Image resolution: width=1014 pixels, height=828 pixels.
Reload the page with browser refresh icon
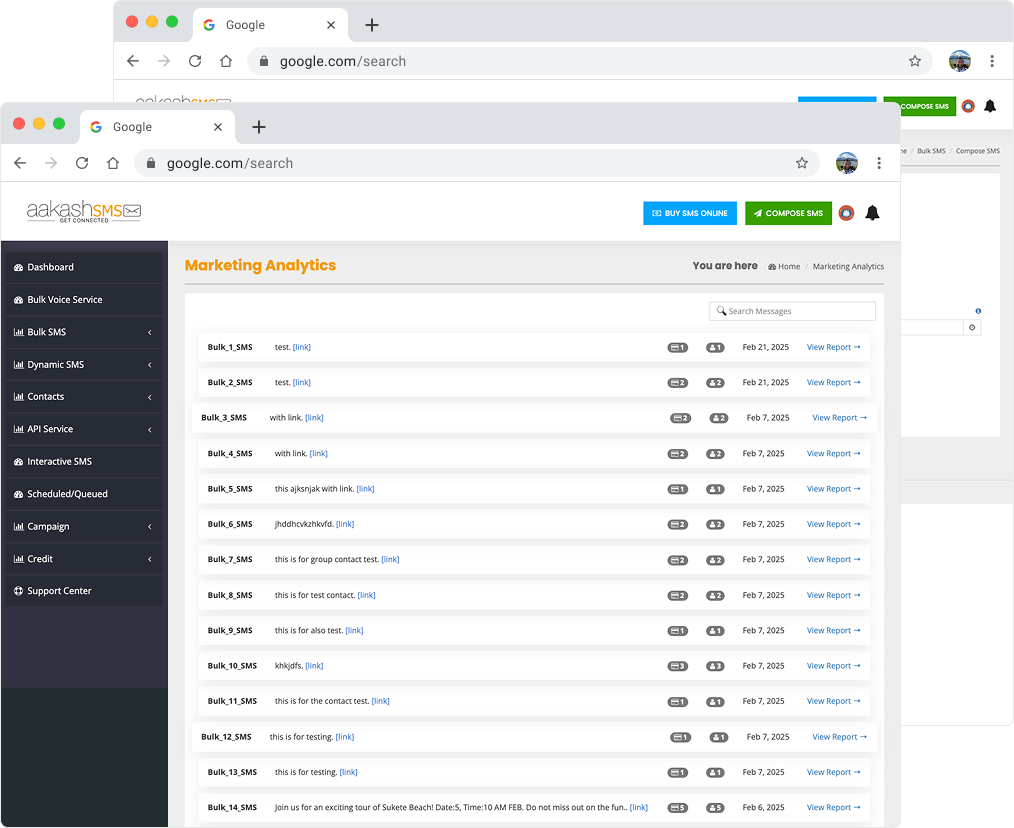(x=82, y=163)
